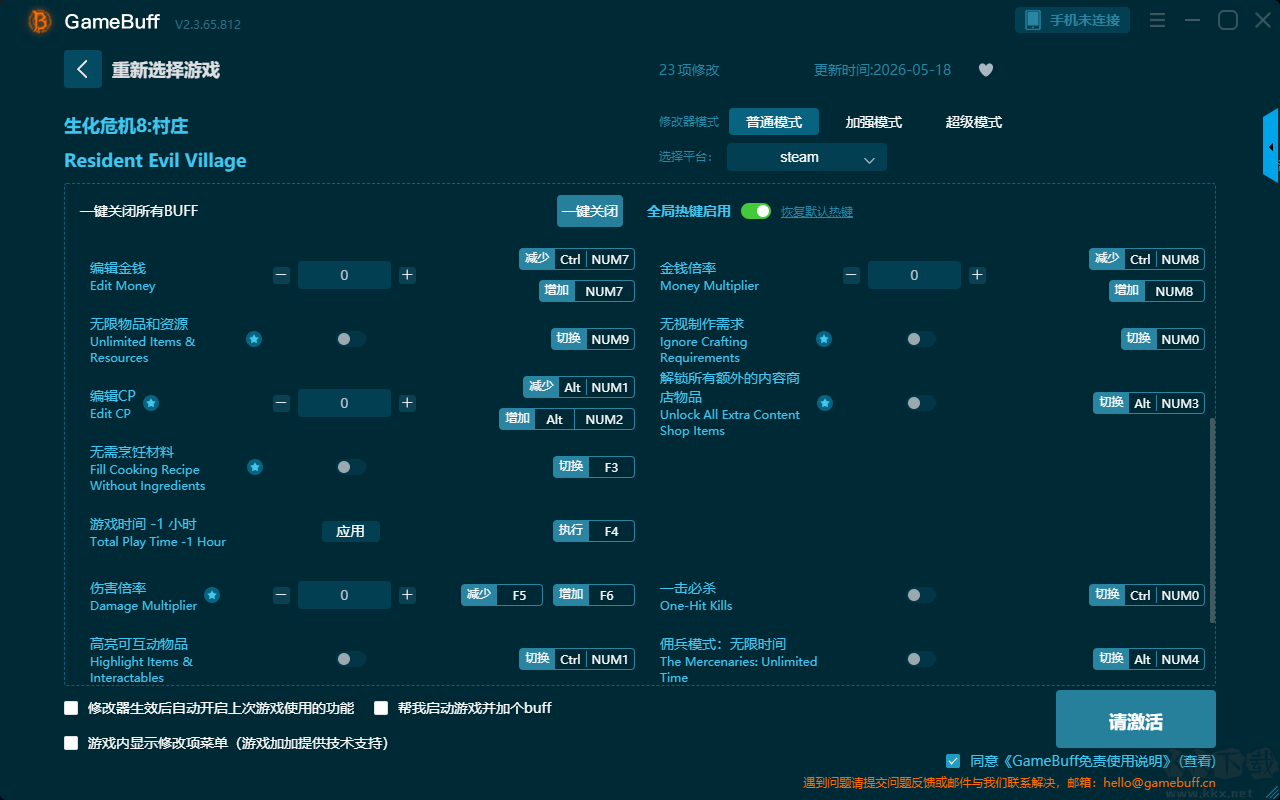The height and width of the screenshot is (800, 1280).
Task: Decrease Edit CP value with minus button
Action: (x=281, y=403)
